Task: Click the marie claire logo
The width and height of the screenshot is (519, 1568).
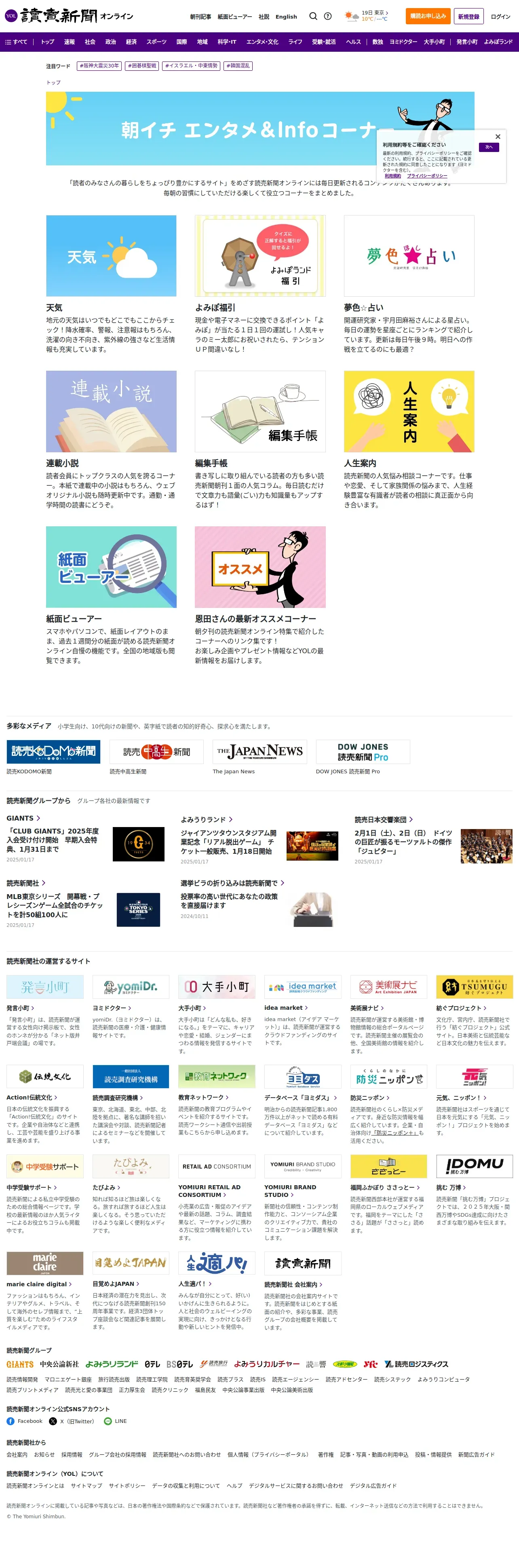Action: pos(45,1263)
